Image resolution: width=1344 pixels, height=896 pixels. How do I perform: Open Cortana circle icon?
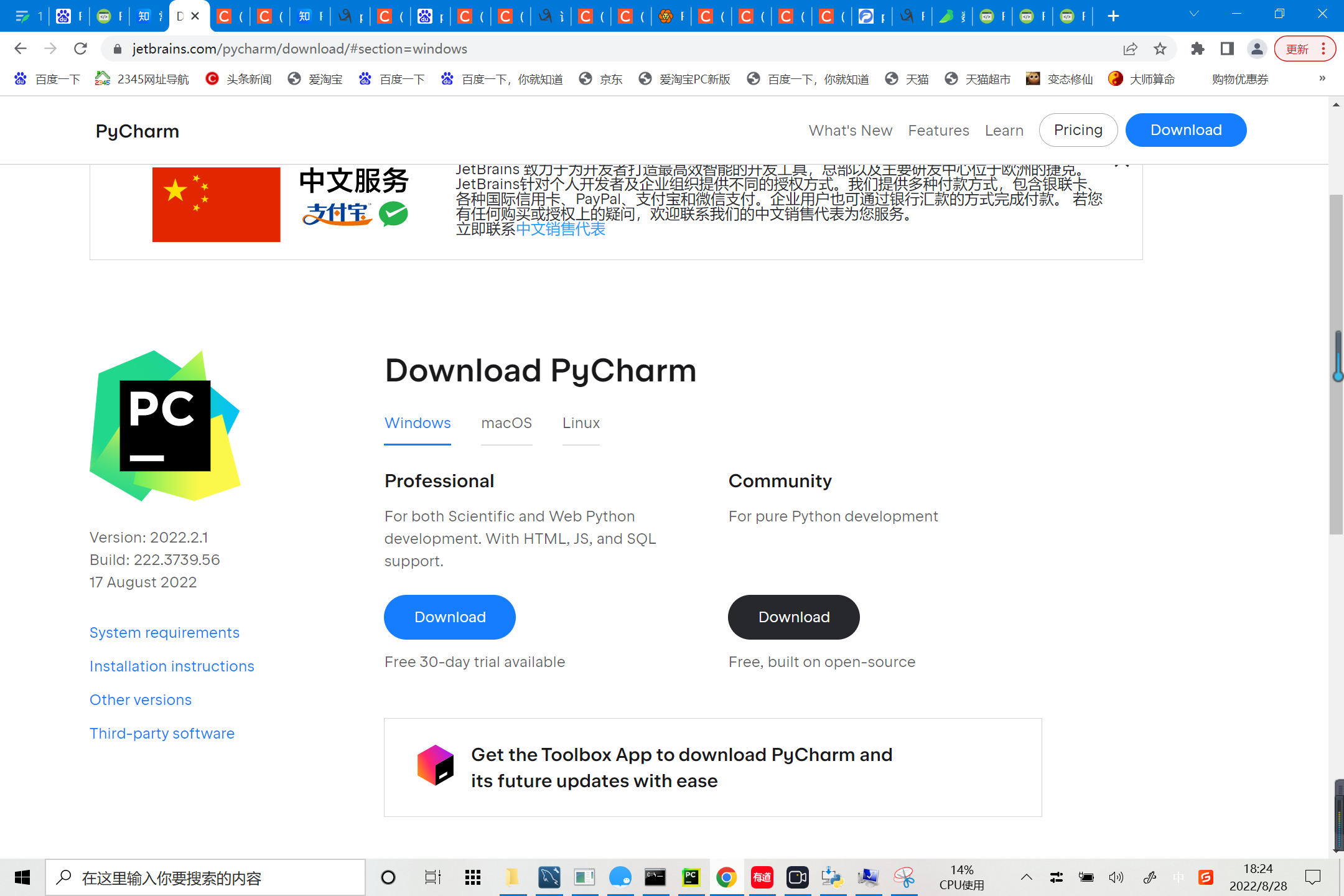click(x=388, y=877)
